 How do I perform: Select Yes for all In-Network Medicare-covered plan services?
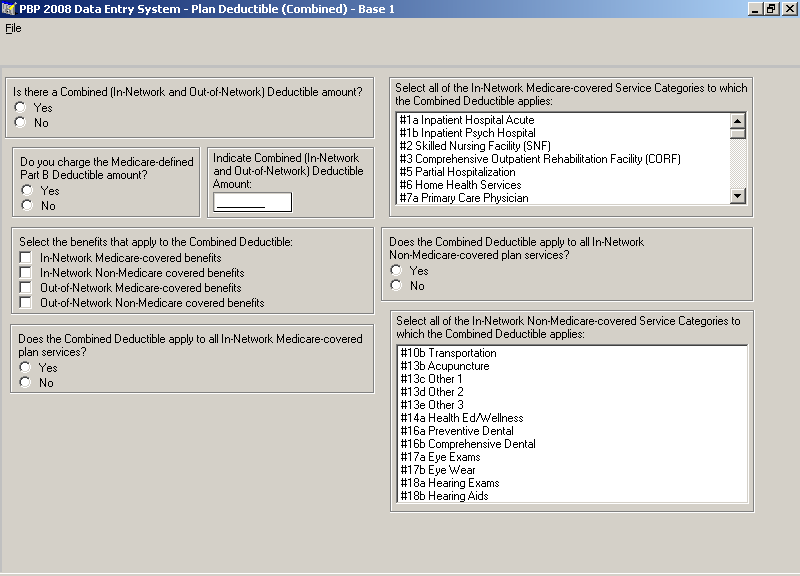(25, 367)
